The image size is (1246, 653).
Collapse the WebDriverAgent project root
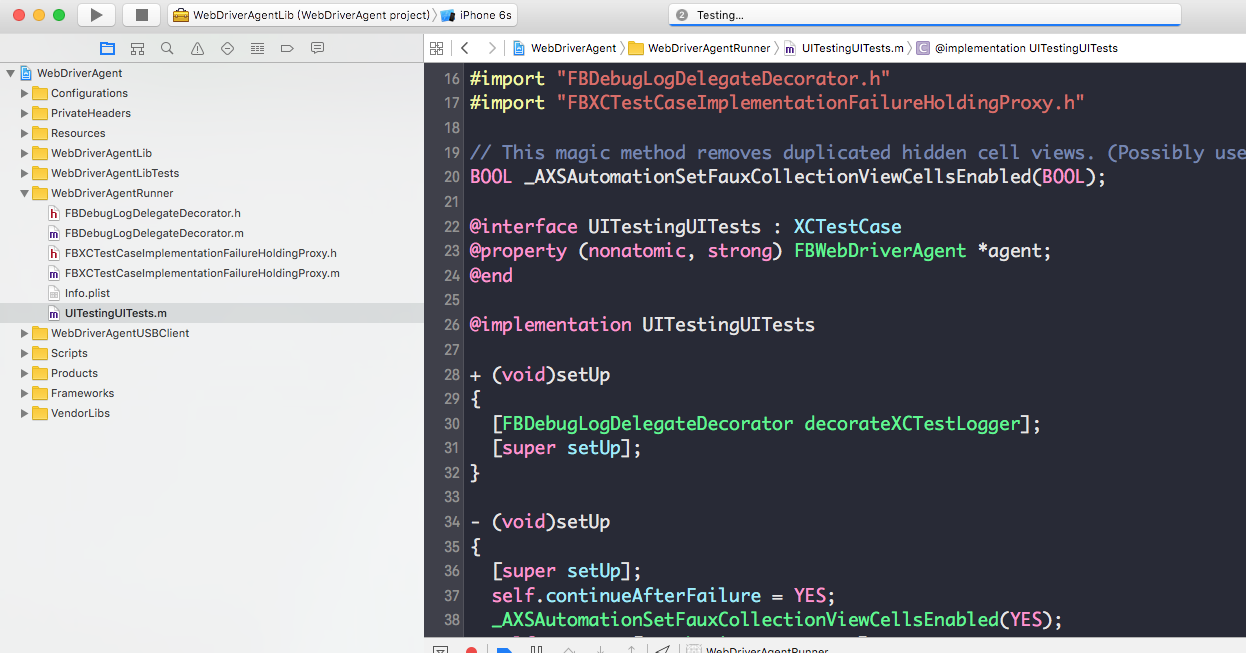(x=11, y=73)
